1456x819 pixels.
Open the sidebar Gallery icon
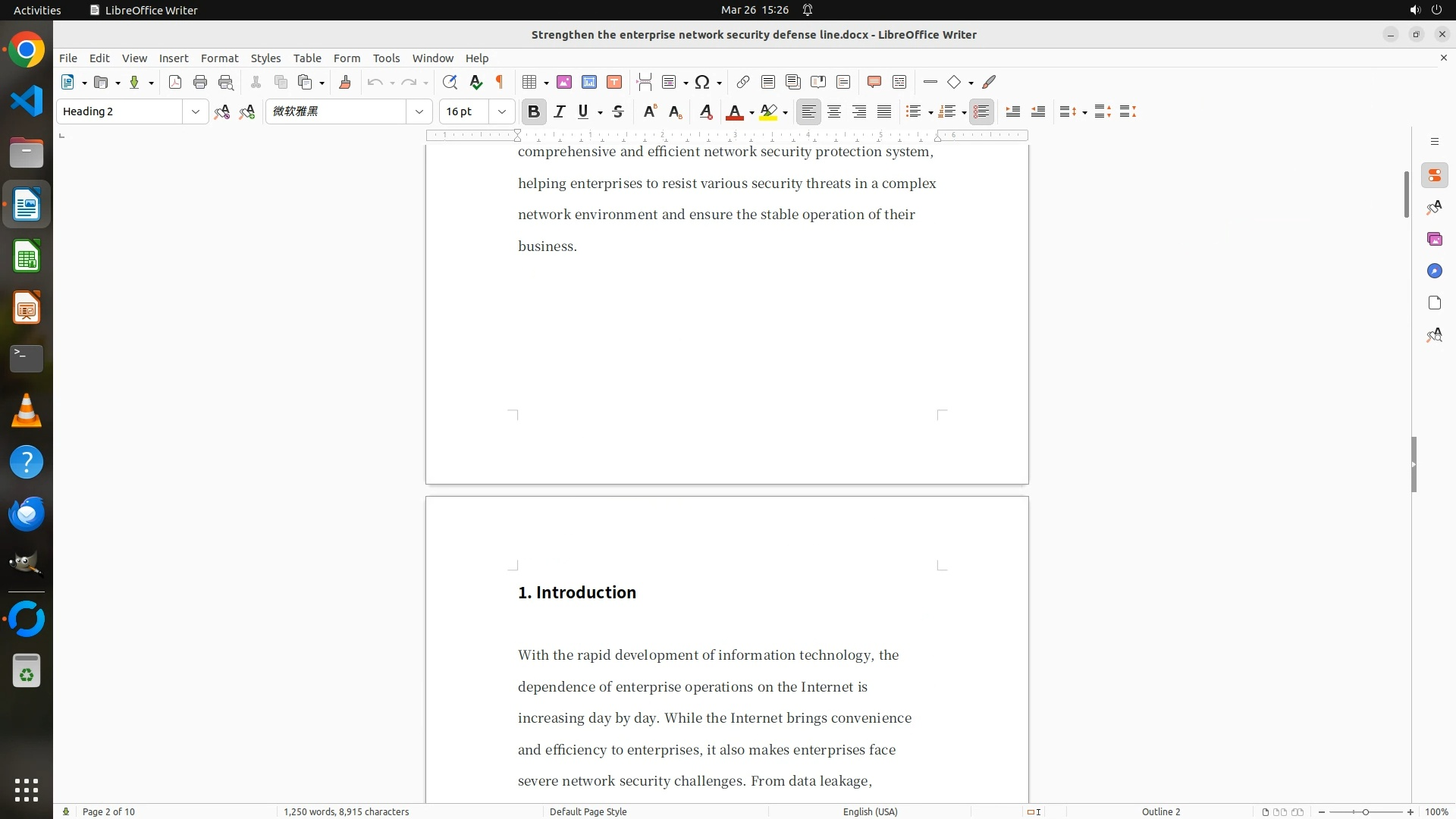(1434, 239)
